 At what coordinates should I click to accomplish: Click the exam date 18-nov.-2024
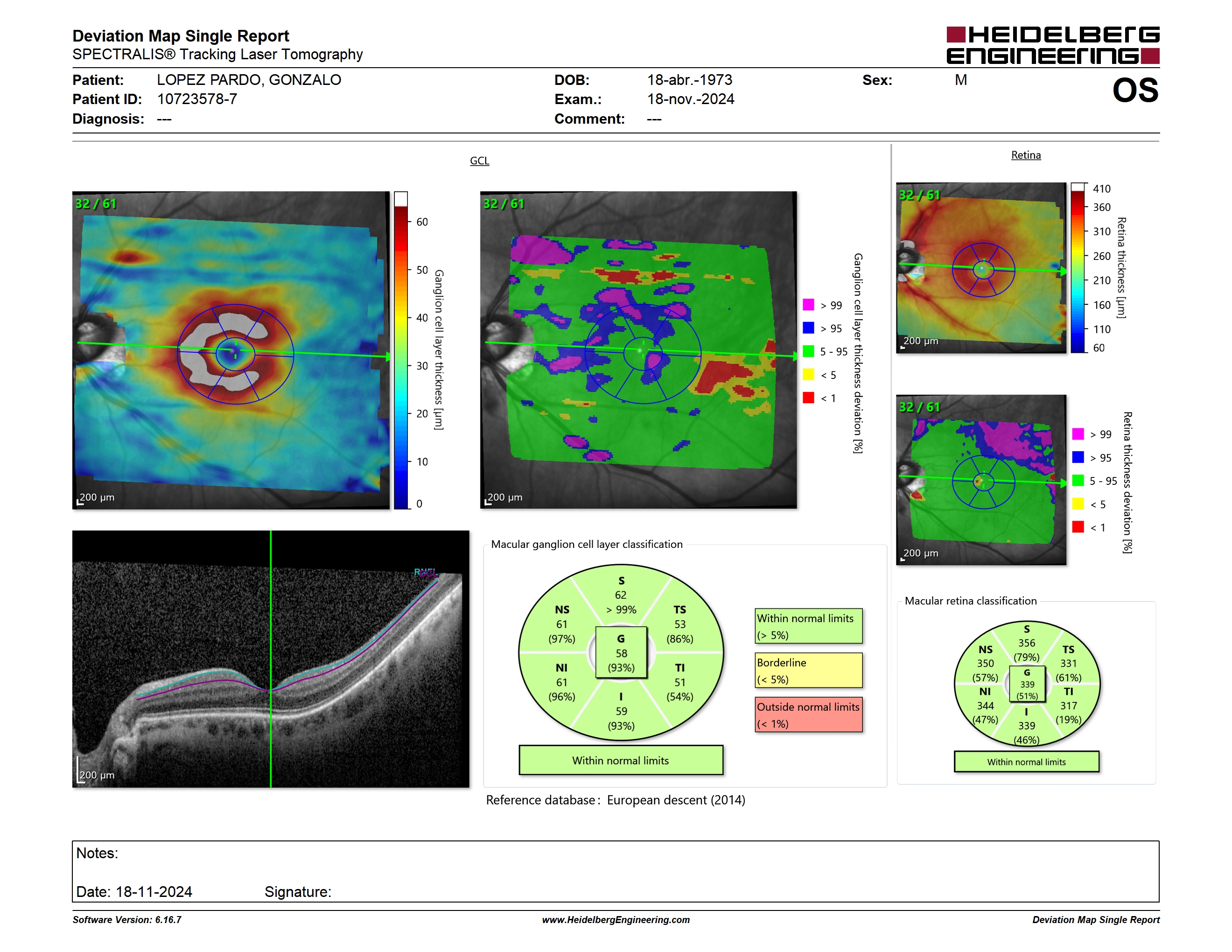691,99
